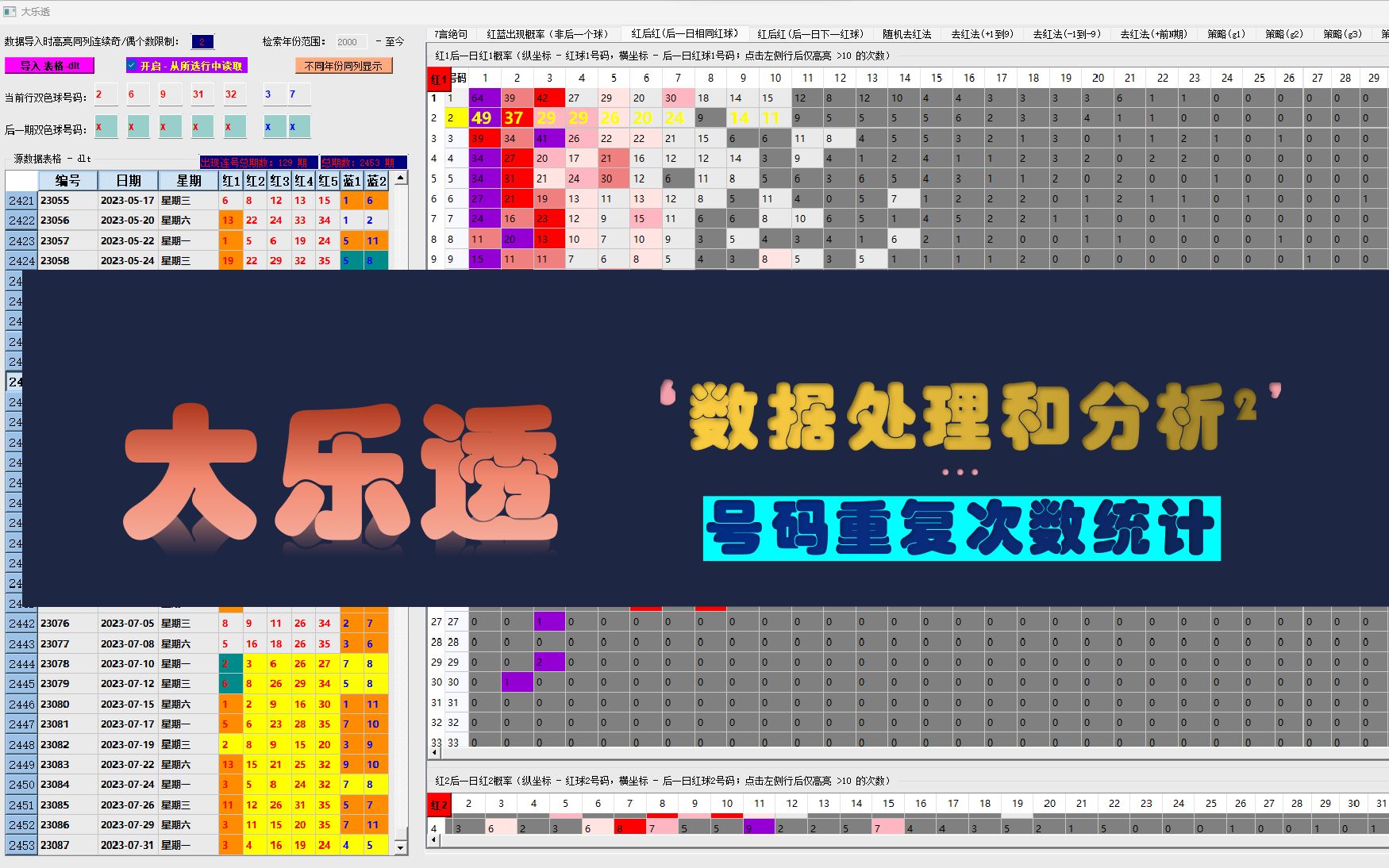Focus the 连续奇/偶个数限制 input field
This screenshot has width=1389, height=868.
coord(202,41)
